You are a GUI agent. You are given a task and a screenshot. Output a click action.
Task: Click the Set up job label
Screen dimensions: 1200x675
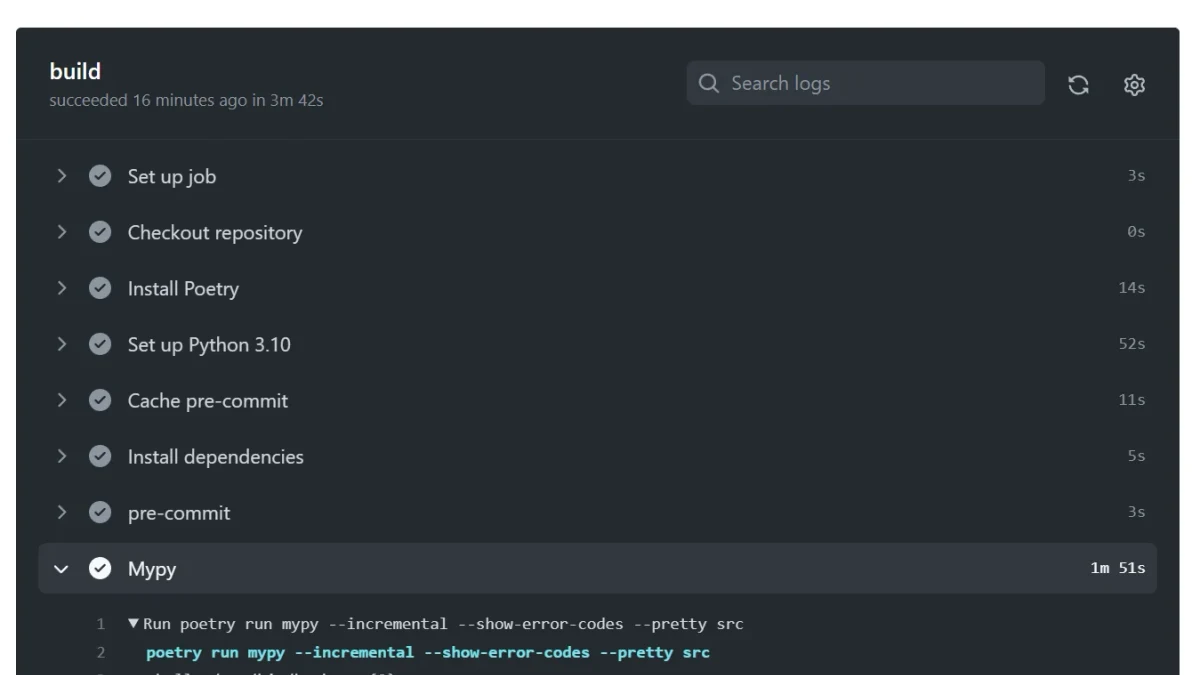pos(172,177)
